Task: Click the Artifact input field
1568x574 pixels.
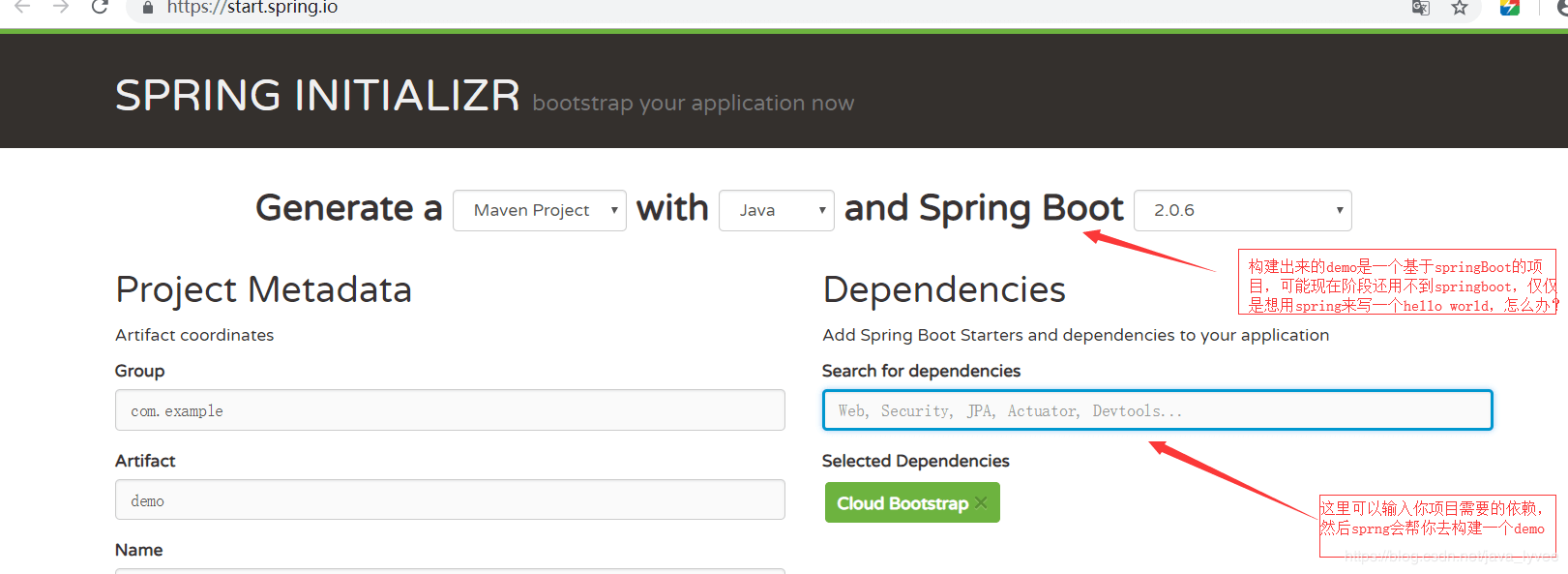Action: point(450,499)
